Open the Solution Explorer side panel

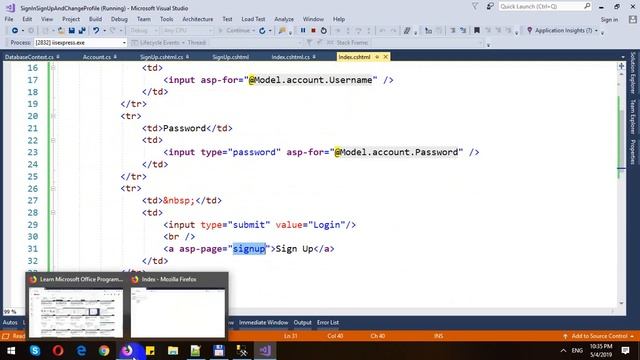point(633,73)
